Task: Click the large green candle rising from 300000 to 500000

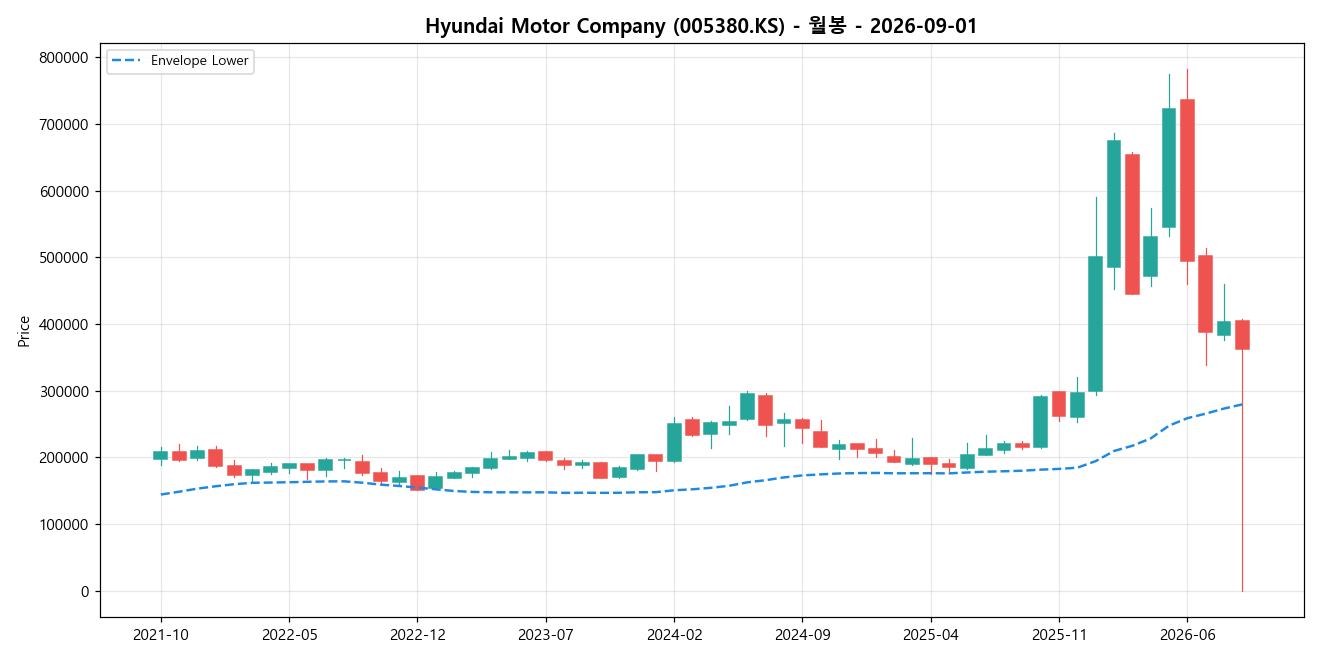Action: click(1095, 324)
